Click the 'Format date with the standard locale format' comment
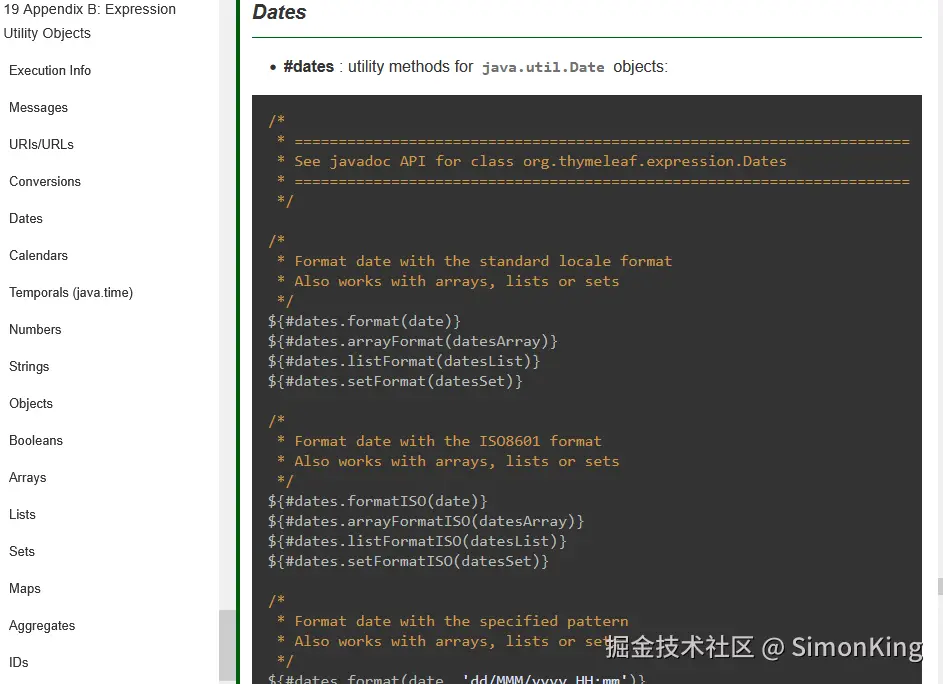This screenshot has height=684, width=943. [483, 261]
